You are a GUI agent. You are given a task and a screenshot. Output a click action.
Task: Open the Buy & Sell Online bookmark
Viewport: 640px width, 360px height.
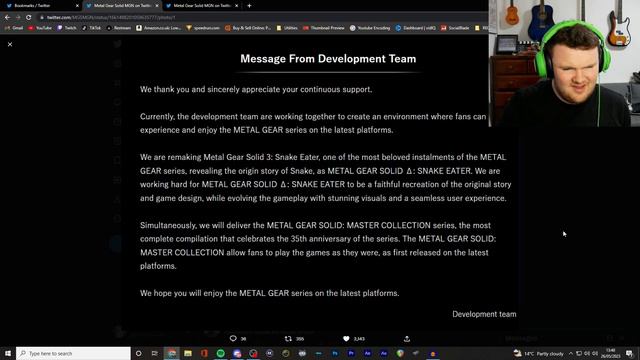point(248,28)
